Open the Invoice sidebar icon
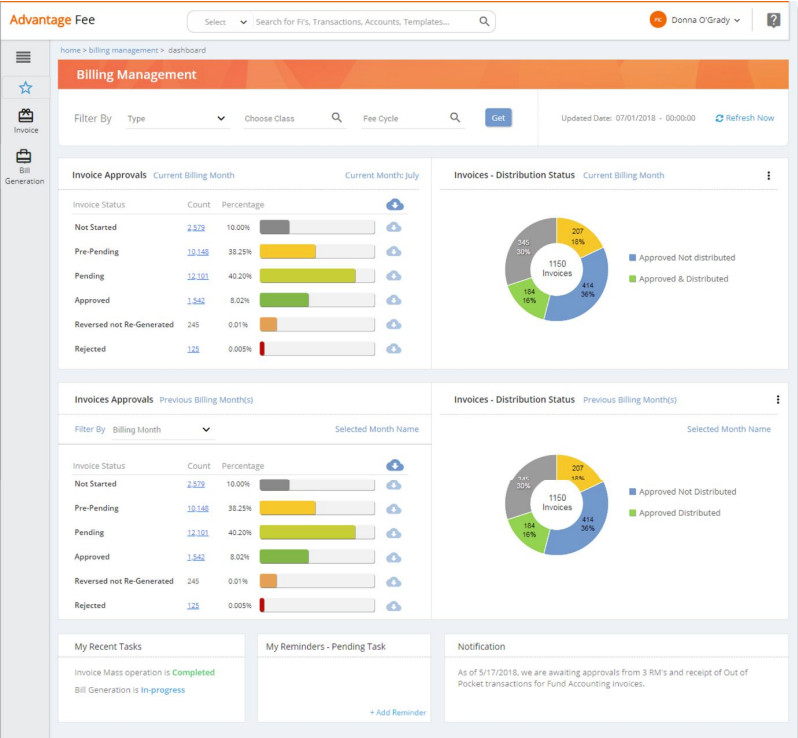 coord(25,121)
